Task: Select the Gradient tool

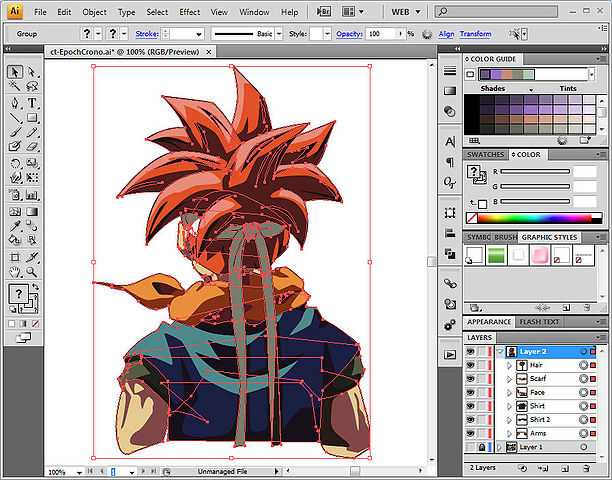Action: click(32, 212)
